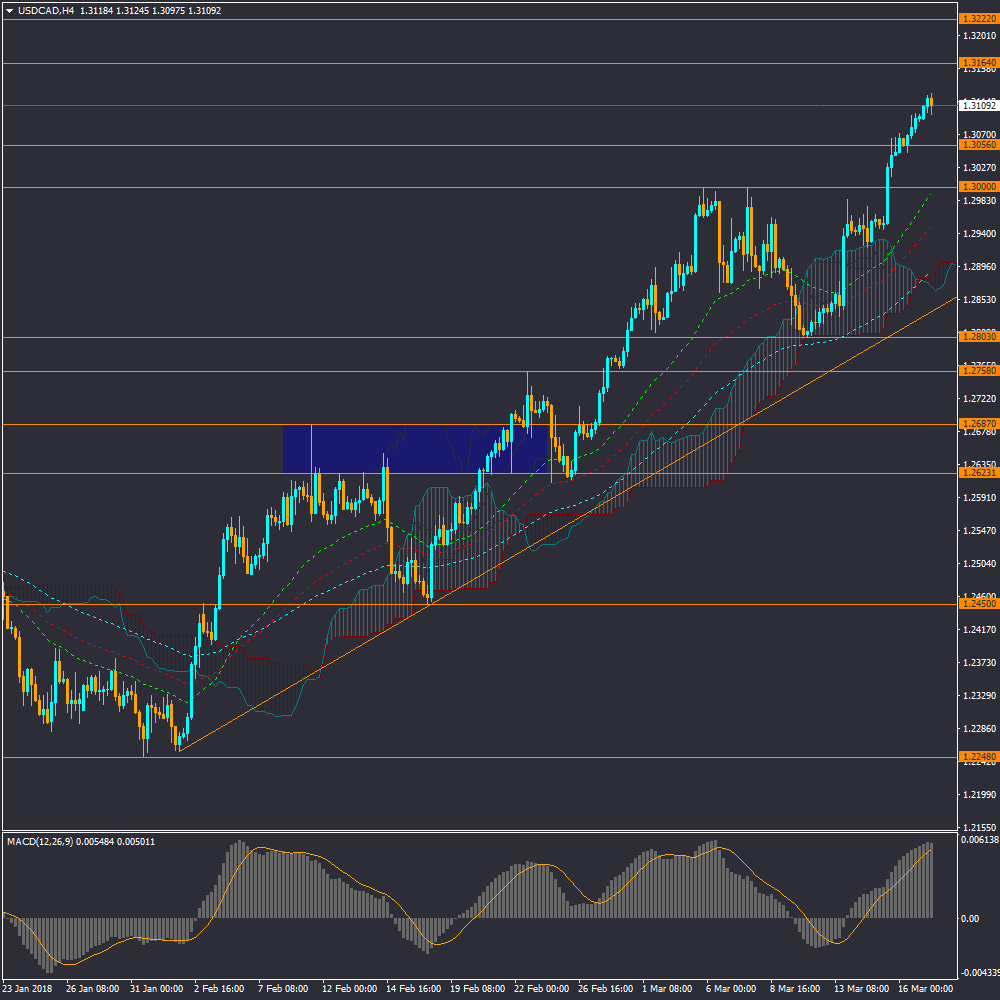Click the current price label 1.31092
The width and height of the screenshot is (1000, 1000).
[x=976, y=105]
